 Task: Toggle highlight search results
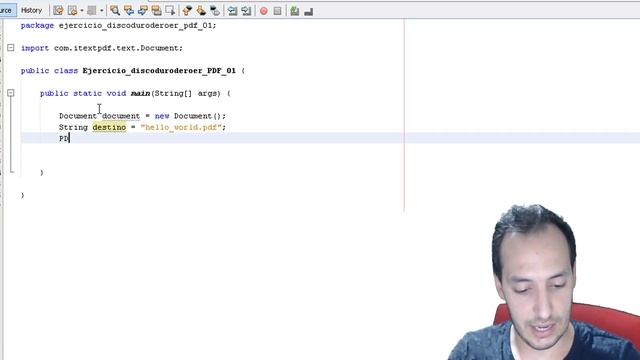coord(156,11)
